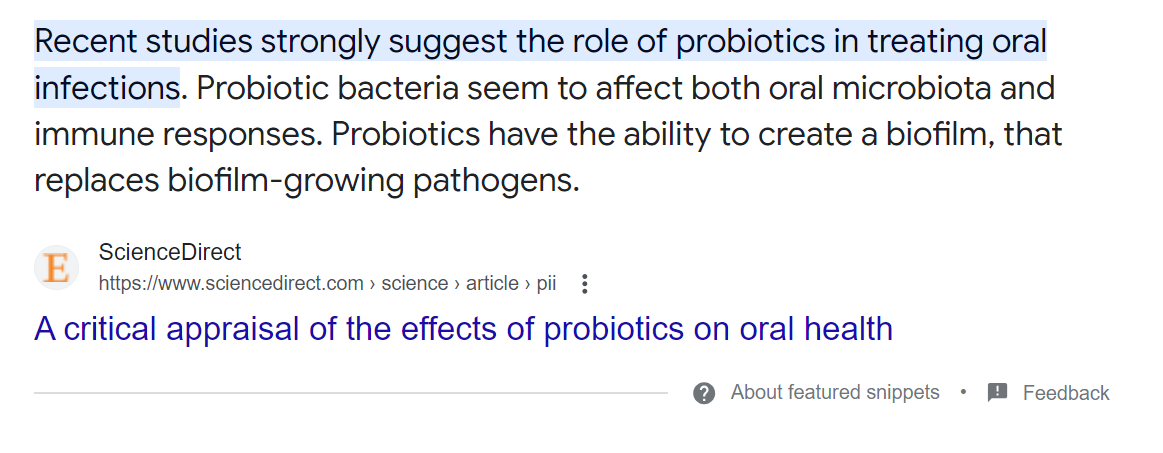
Task: Click the phrase "immune responses"
Action: (176, 134)
